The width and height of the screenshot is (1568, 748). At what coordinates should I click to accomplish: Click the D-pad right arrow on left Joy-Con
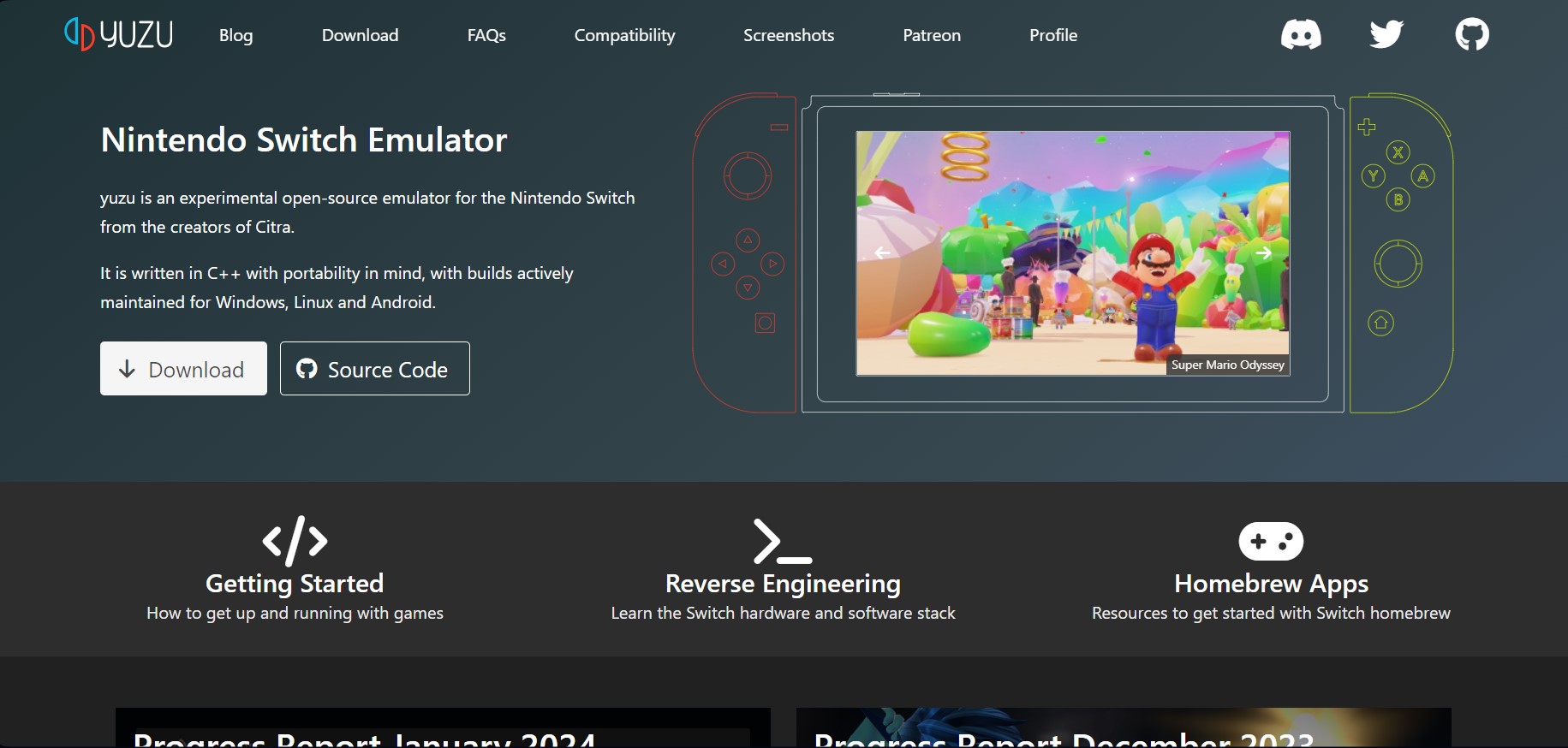pos(772,264)
